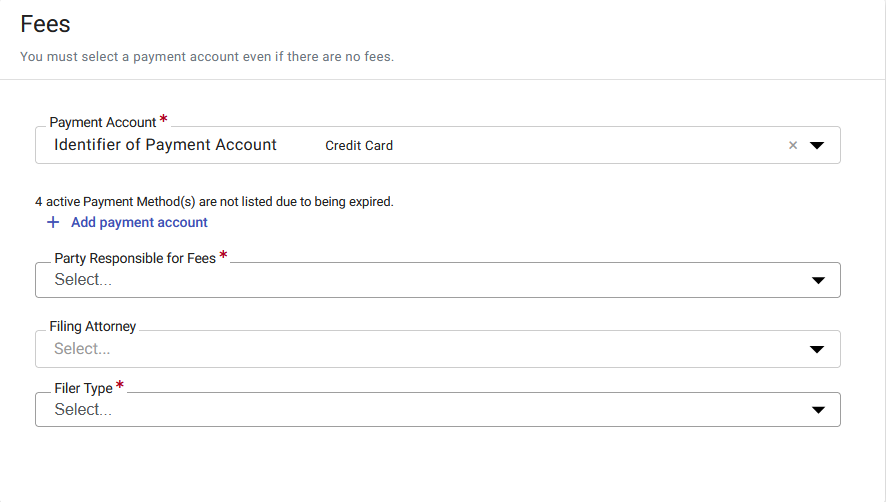The width and height of the screenshot is (886, 502).
Task: Click the Credit Card type text
Action: 359,145
